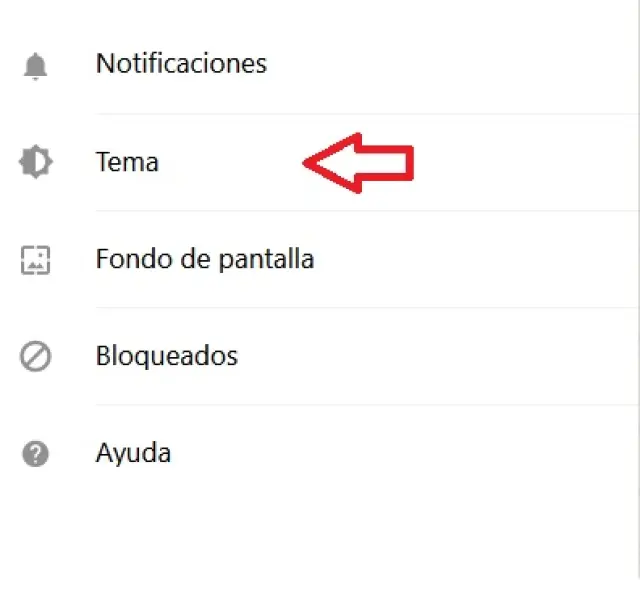
Task: Open the Notificaciones settings entry
Action: pyautogui.click(x=181, y=64)
